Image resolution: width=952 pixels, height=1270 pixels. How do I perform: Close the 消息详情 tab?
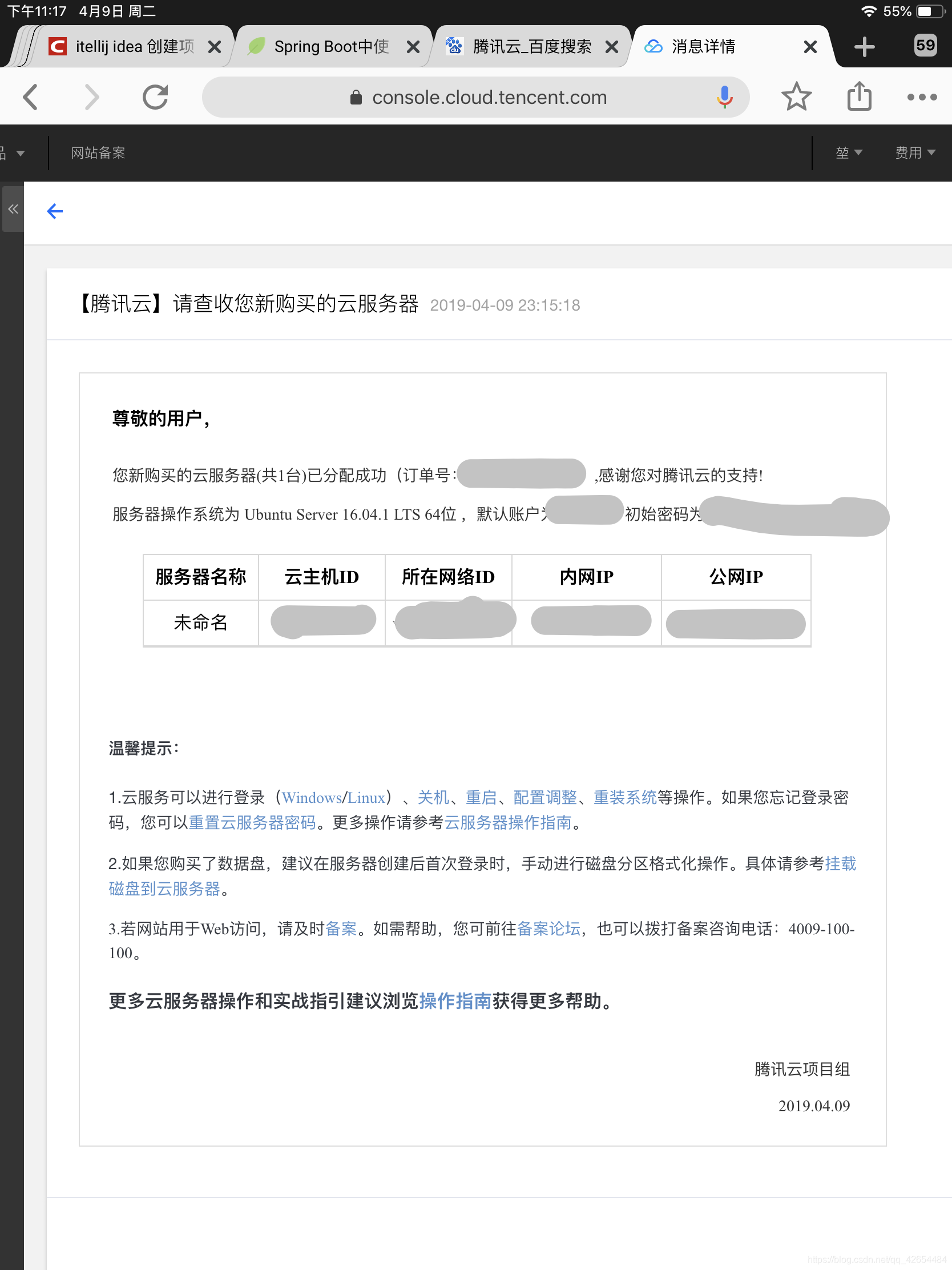coord(810,47)
